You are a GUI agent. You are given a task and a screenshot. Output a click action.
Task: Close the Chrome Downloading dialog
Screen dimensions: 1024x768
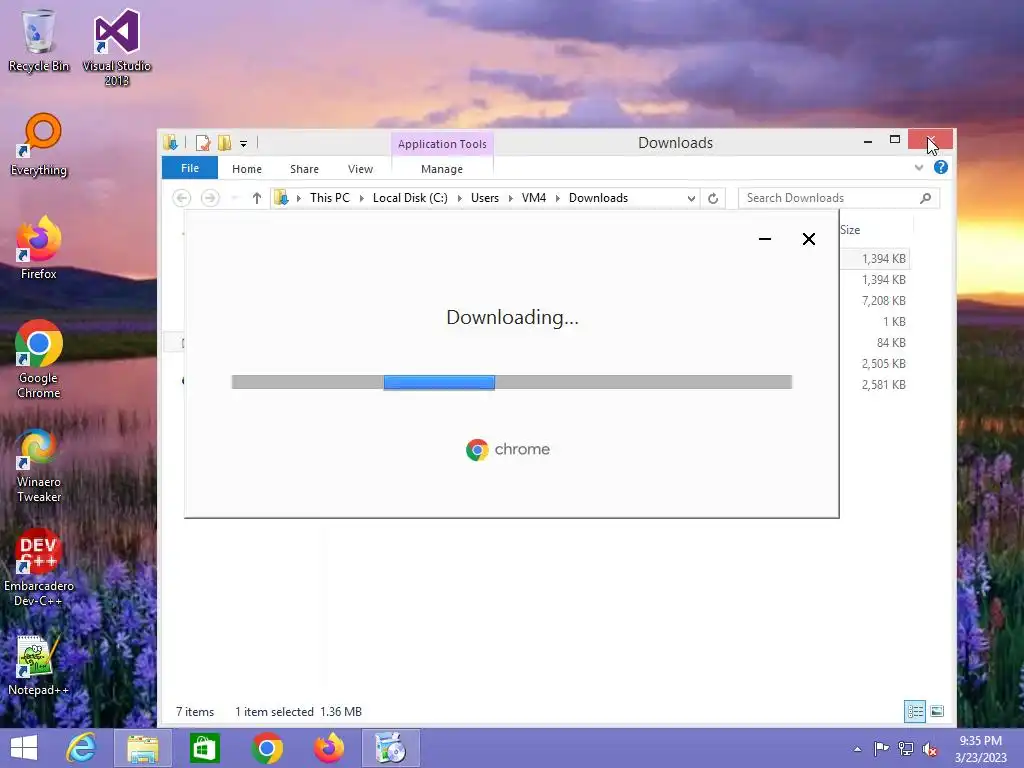(808, 239)
